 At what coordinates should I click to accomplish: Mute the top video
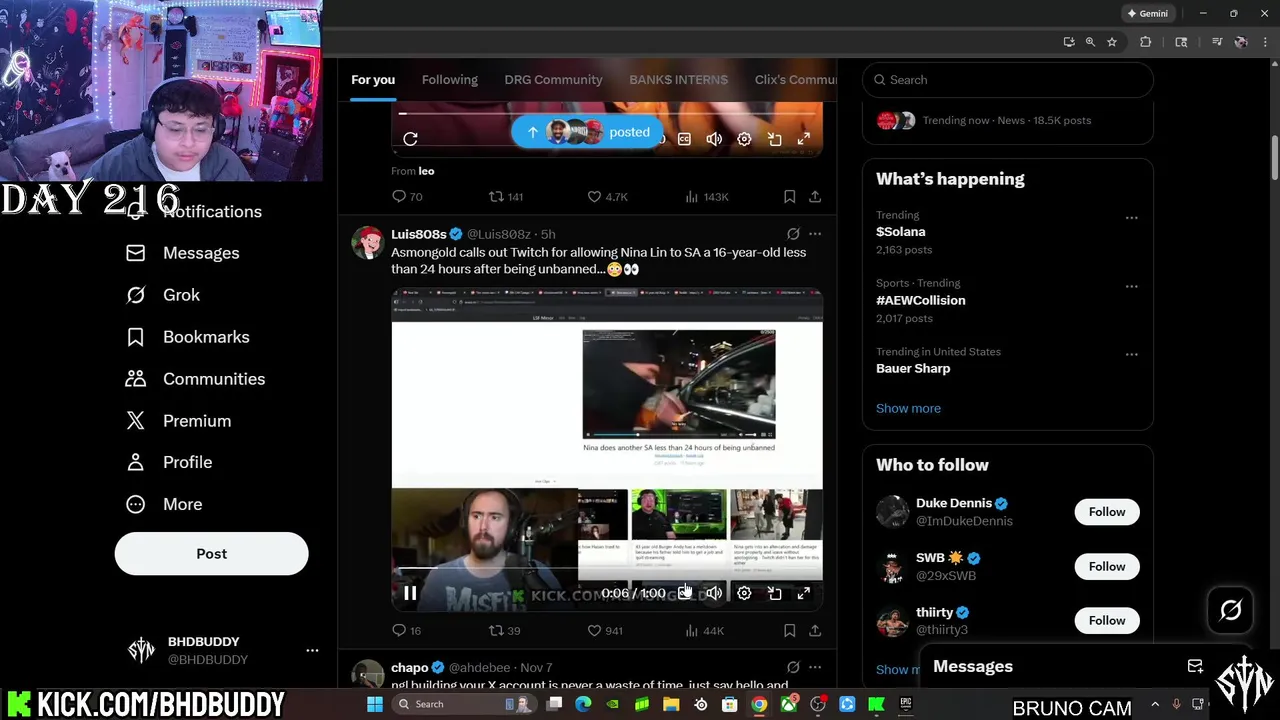[x=714, y=139]
